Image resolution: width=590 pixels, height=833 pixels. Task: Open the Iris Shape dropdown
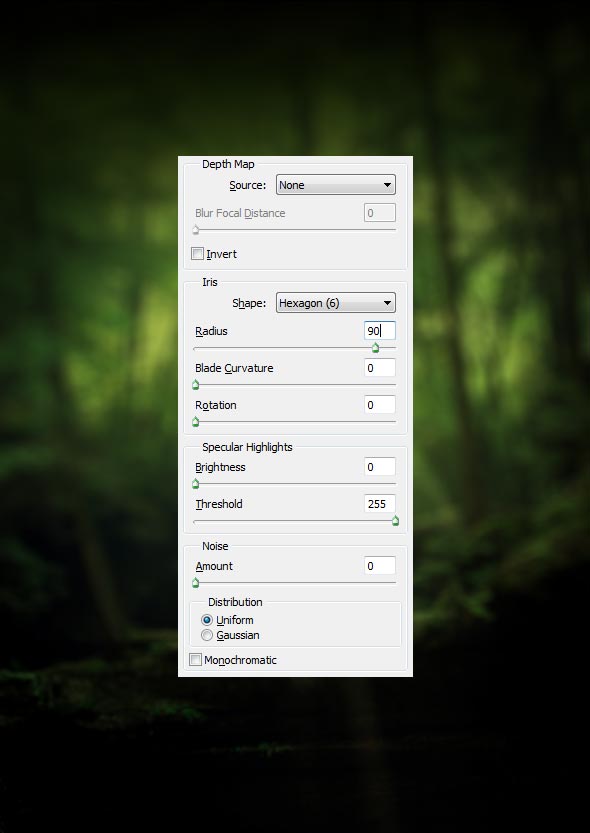(336, 303)
